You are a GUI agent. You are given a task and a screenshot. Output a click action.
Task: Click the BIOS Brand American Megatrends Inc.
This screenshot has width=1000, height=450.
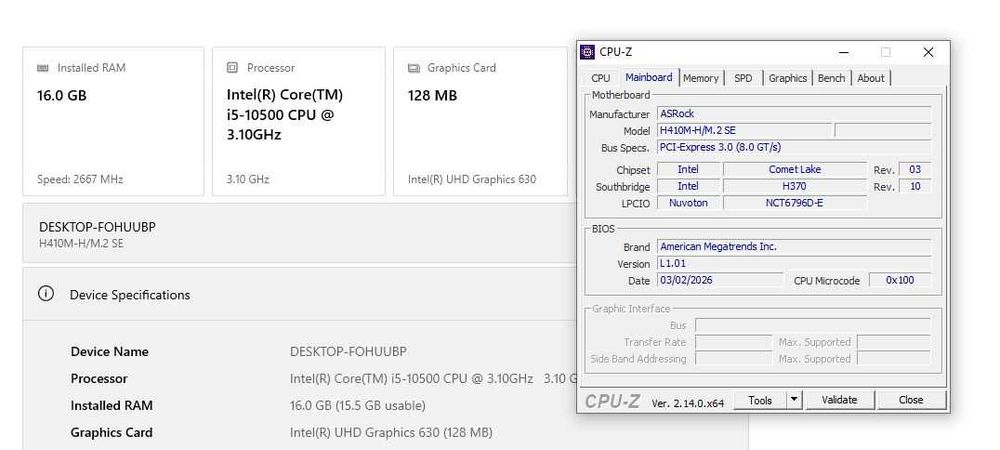(794, 247)
